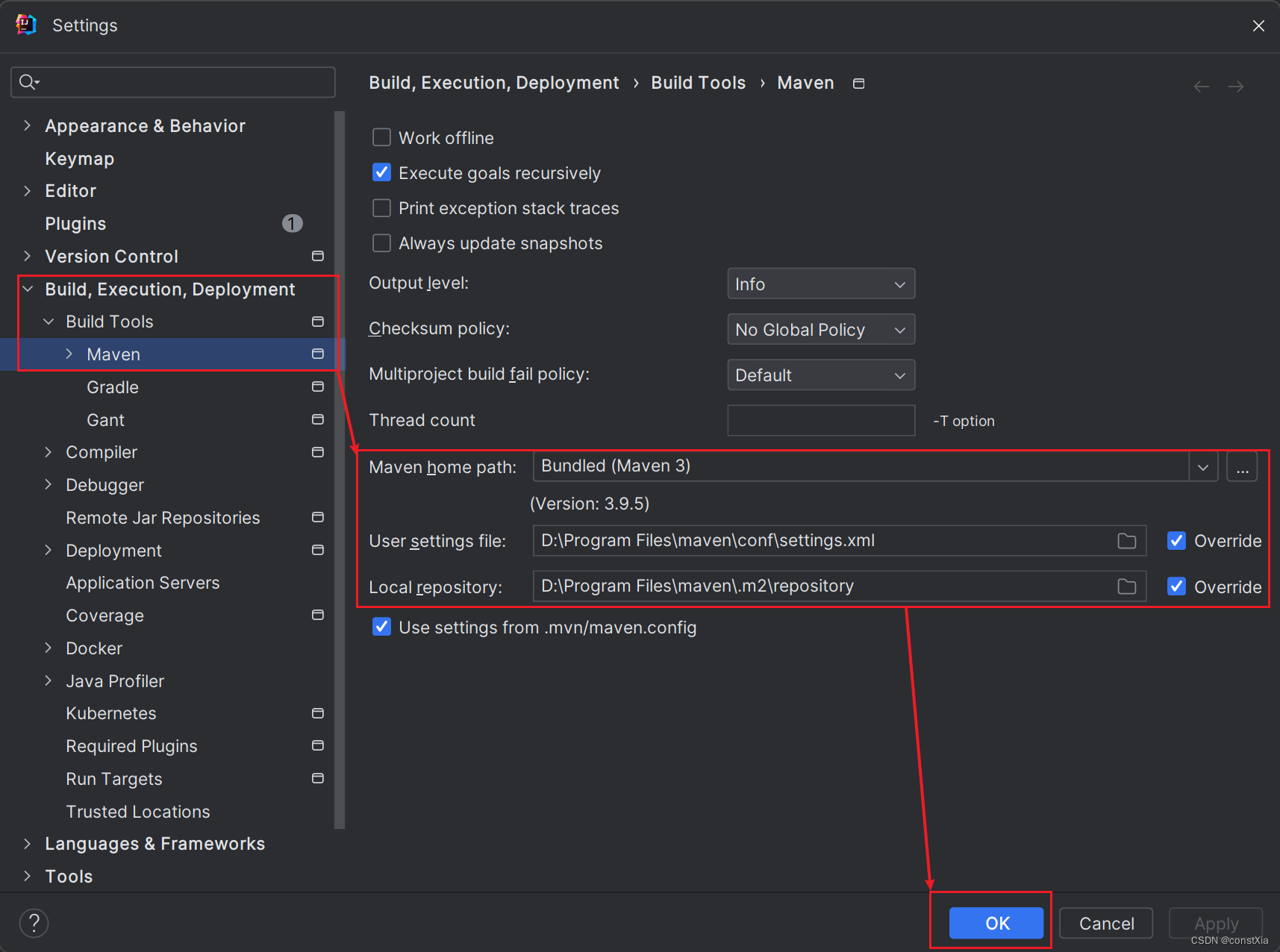This screenshot has width=1280, height=952.
Task: Uncheck Use settings from .mvn/maven.config
Action: [381, 627]
